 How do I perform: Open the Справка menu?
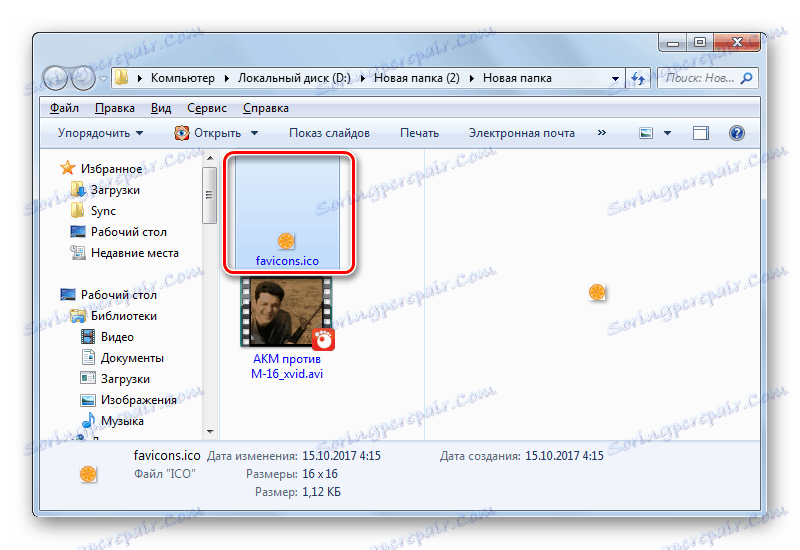[x=266, y=108]
